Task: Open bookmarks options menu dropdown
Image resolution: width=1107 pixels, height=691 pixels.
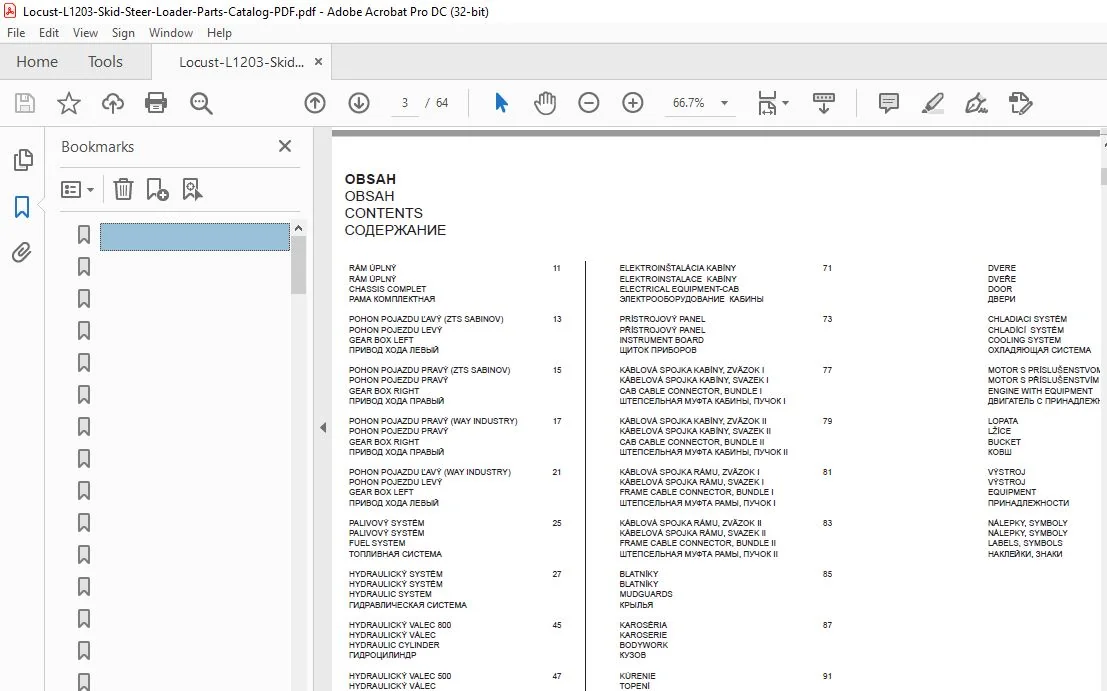Action: point(78,189)
